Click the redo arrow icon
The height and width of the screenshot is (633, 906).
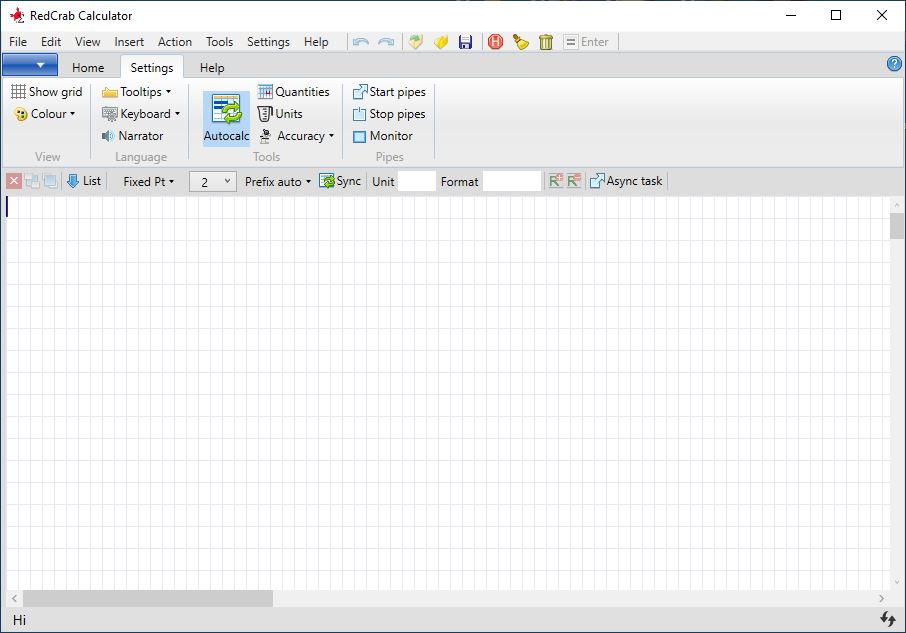[386, 42]
